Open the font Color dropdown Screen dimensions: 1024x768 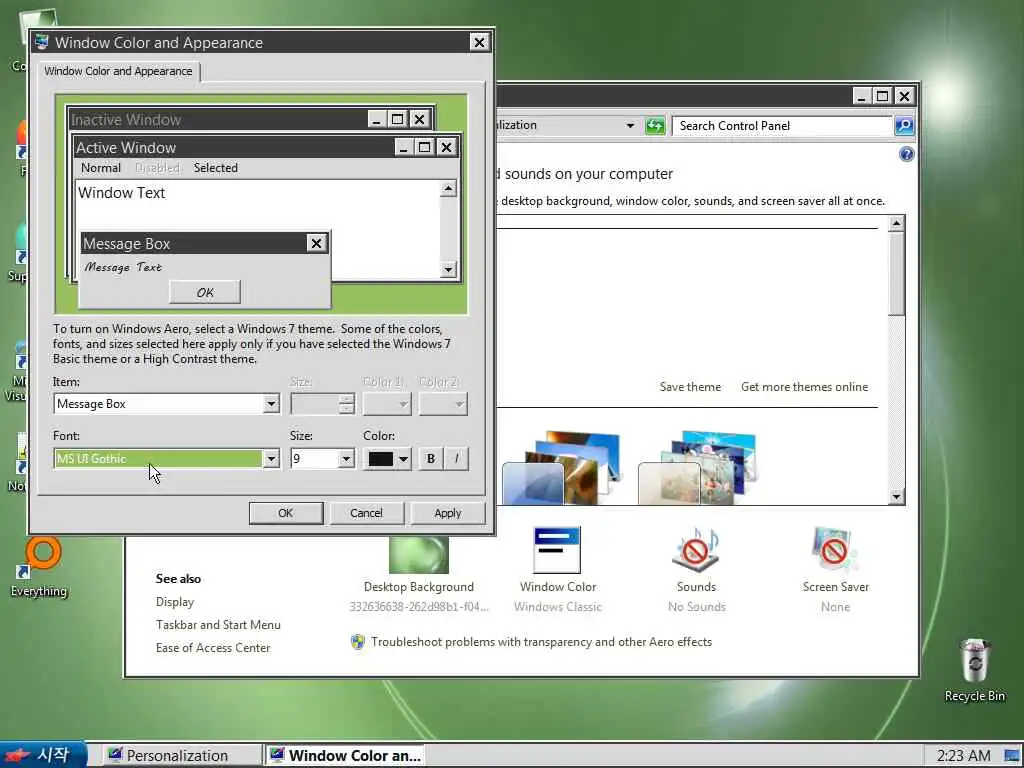(x=387, y=458)
